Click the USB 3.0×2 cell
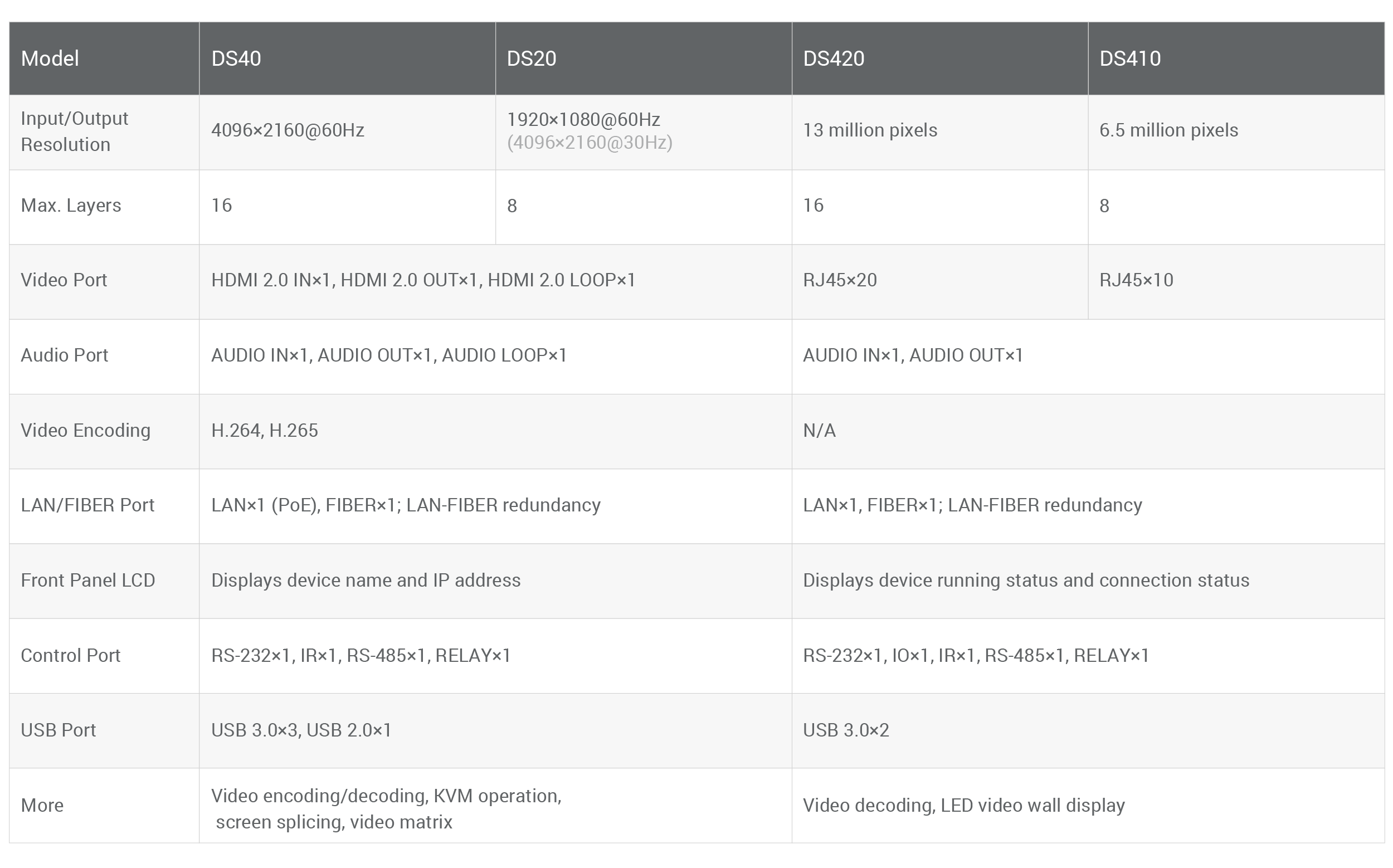Screen dimensions: 1393x868 pos(845,730)
